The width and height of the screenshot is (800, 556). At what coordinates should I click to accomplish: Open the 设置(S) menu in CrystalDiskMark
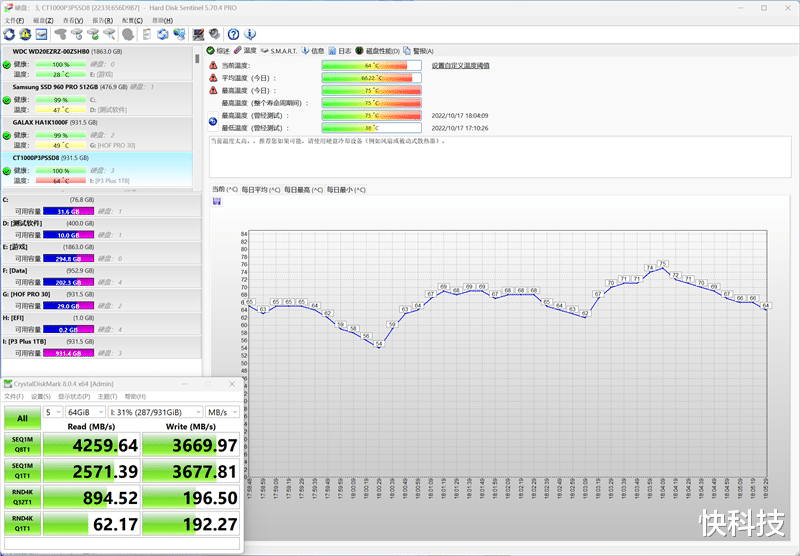coord(40,397)
